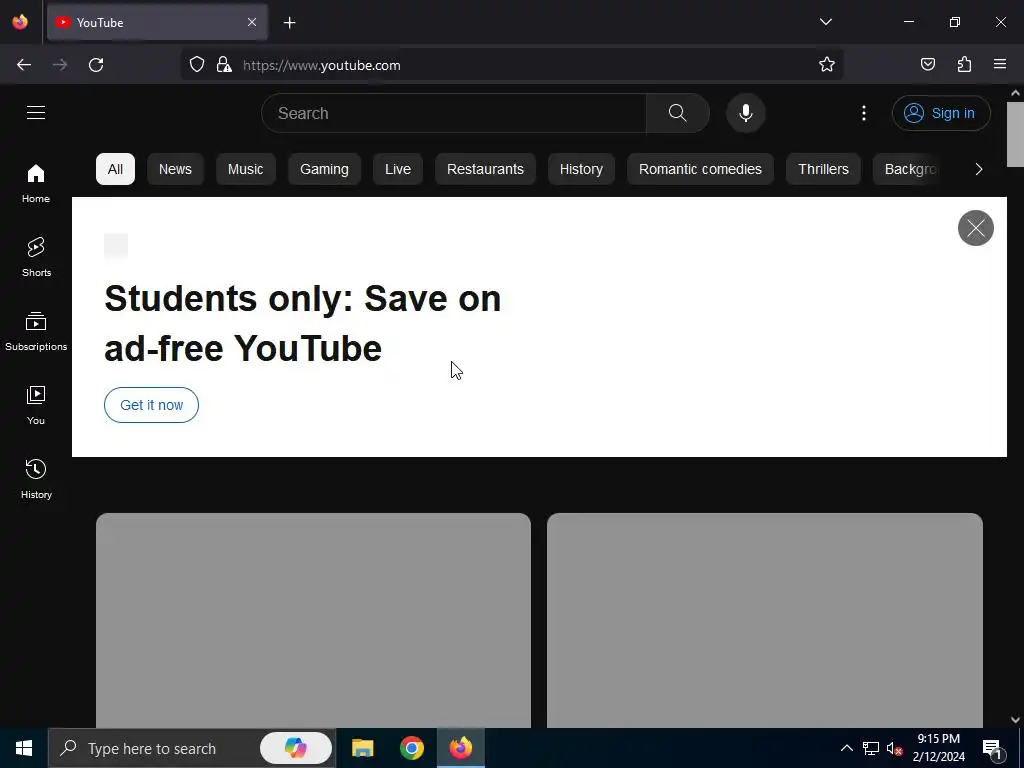Select the Music category chip
The image size is (1024, 768).
(246, 169)
